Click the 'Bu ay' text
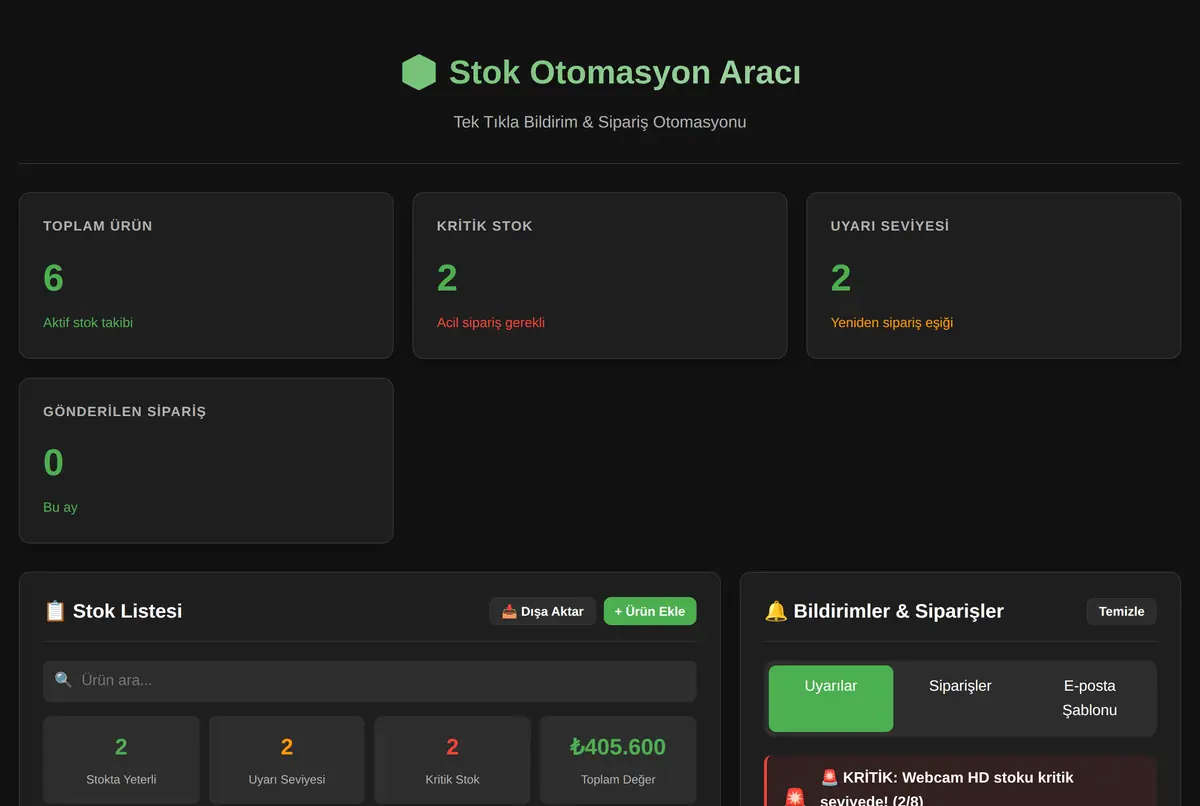The image size is (1200, 806). coord(60,507)
